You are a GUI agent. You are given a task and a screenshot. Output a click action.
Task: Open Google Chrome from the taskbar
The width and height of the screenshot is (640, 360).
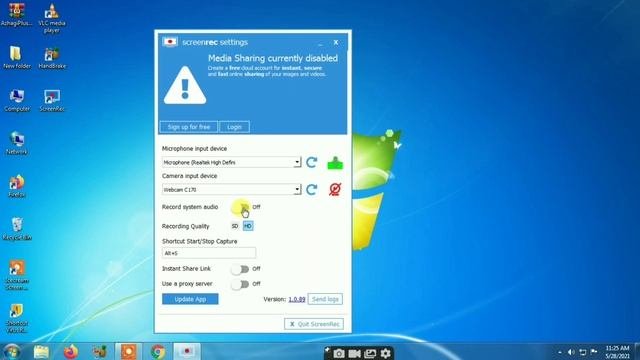pos(158,352)
